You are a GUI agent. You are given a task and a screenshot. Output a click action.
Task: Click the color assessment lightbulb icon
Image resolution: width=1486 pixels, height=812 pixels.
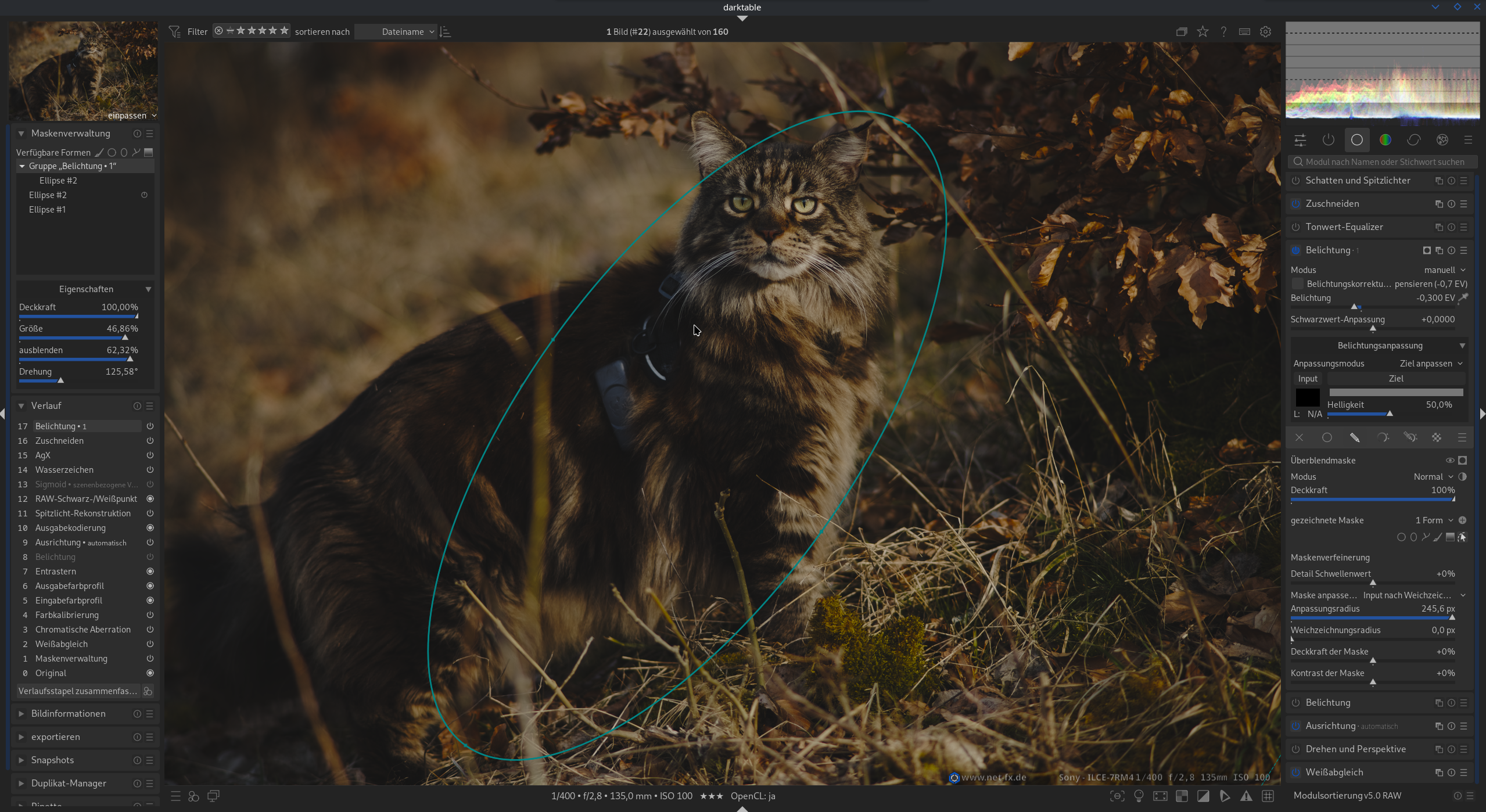1139,796
